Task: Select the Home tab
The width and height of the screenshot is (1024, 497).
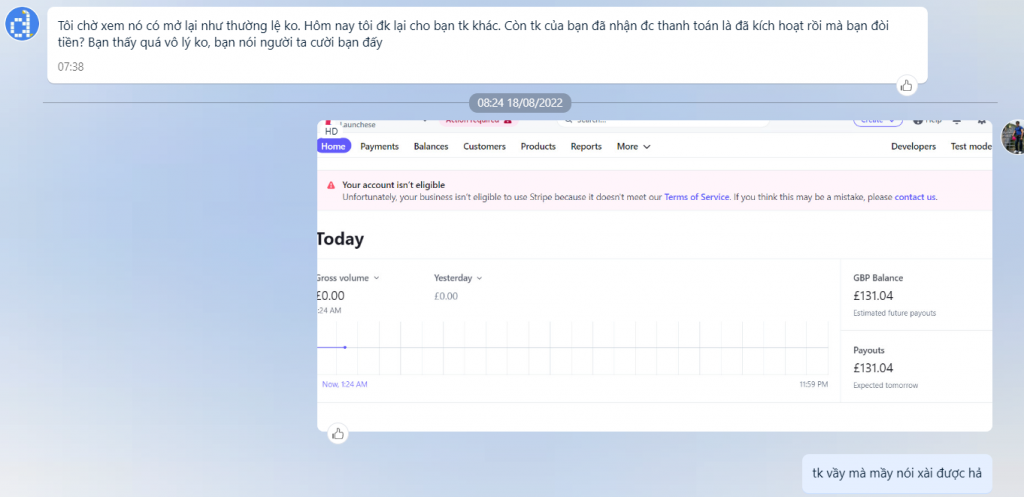Action: point(333,146)
